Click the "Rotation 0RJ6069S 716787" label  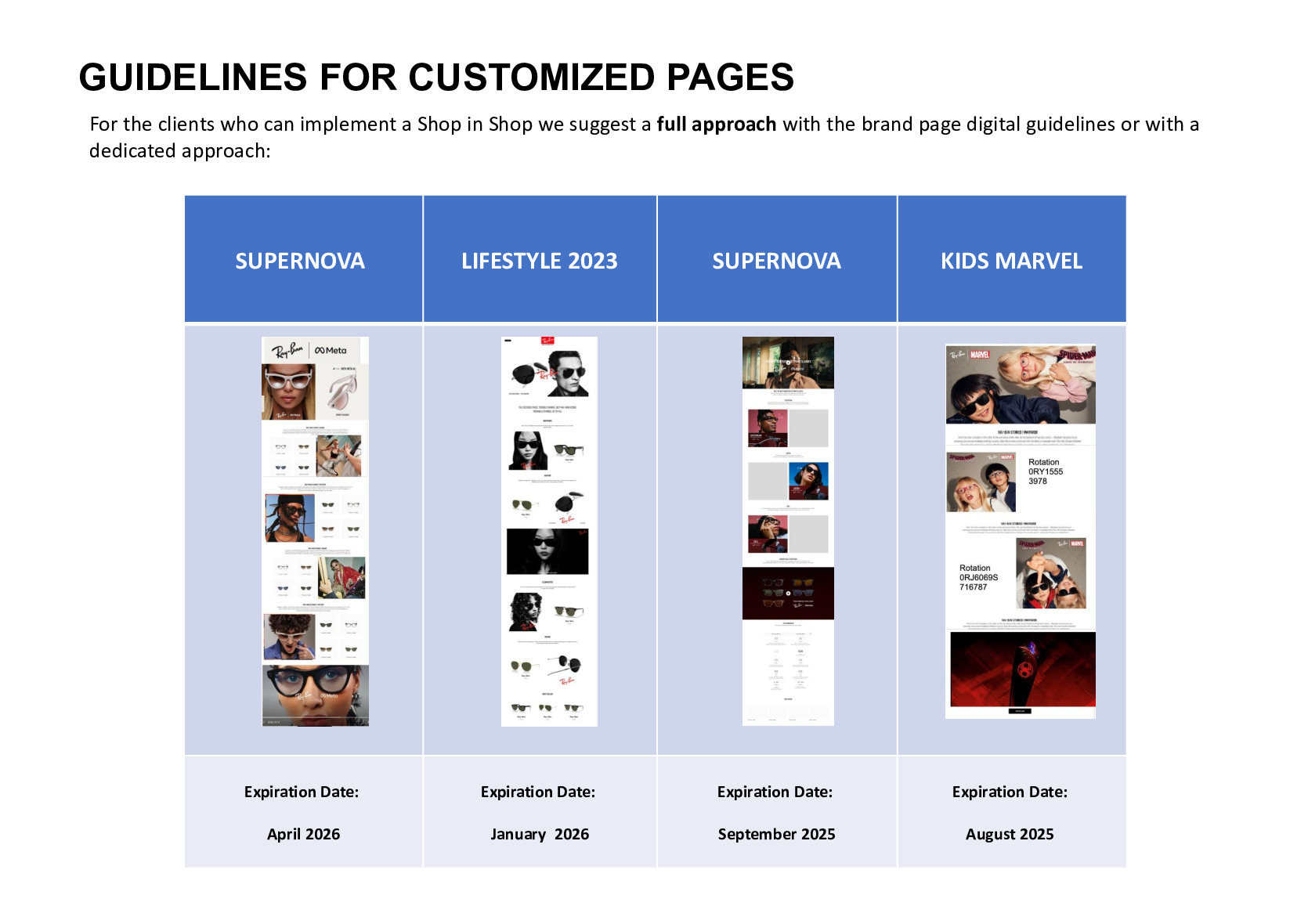979,578
